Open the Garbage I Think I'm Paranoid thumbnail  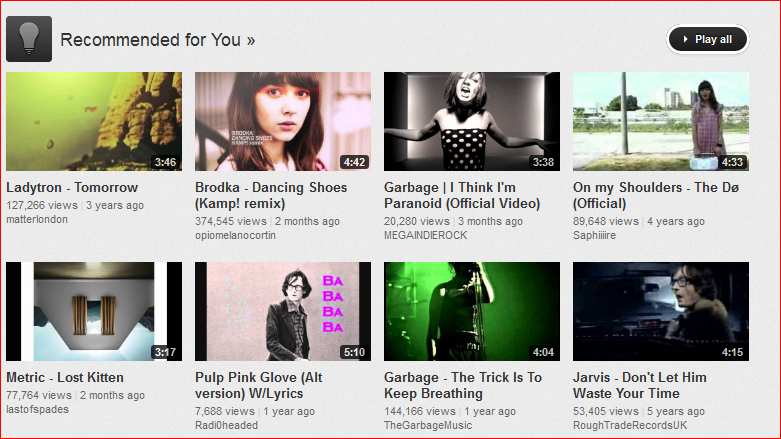tap(472, 122)
